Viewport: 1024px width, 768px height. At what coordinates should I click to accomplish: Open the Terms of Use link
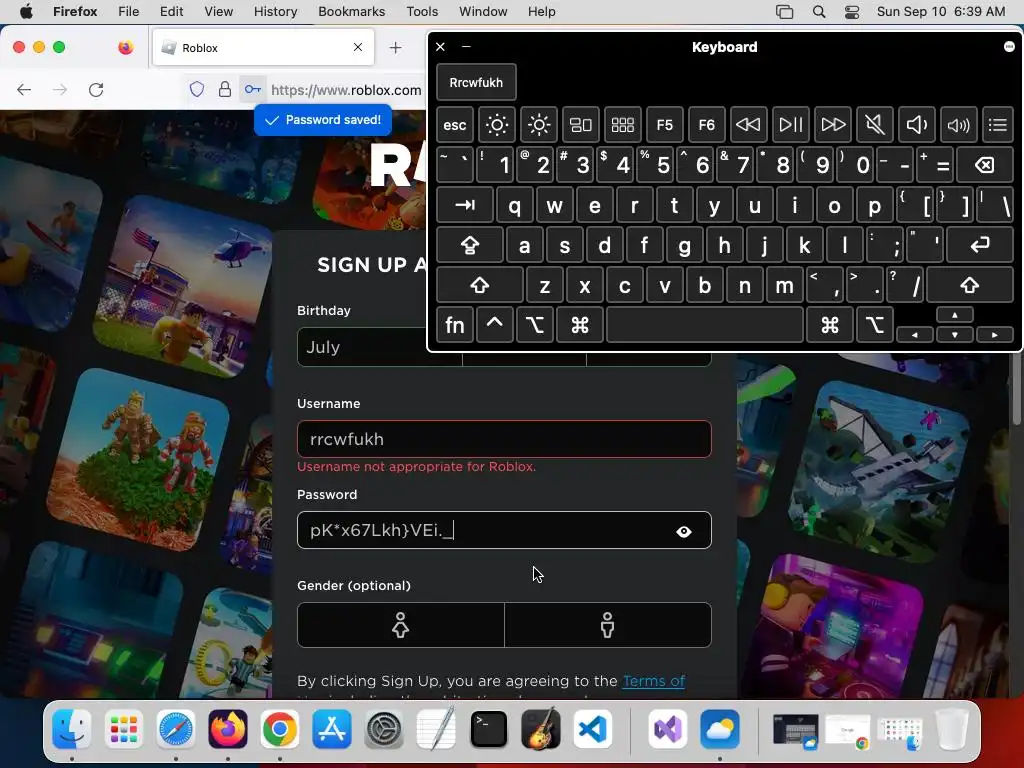coord(653,681)
